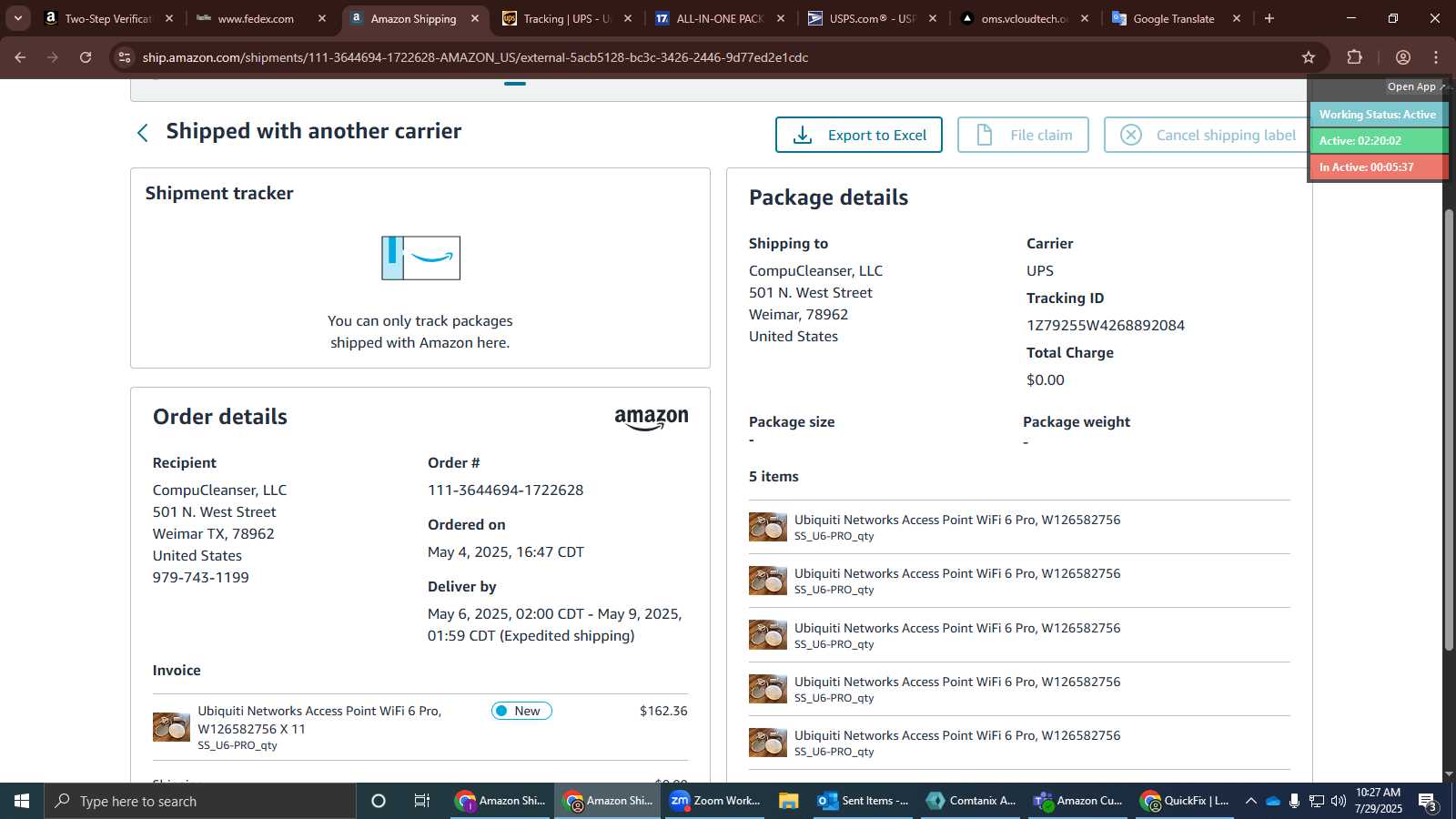Open a new browser tab

[1269, 18]
